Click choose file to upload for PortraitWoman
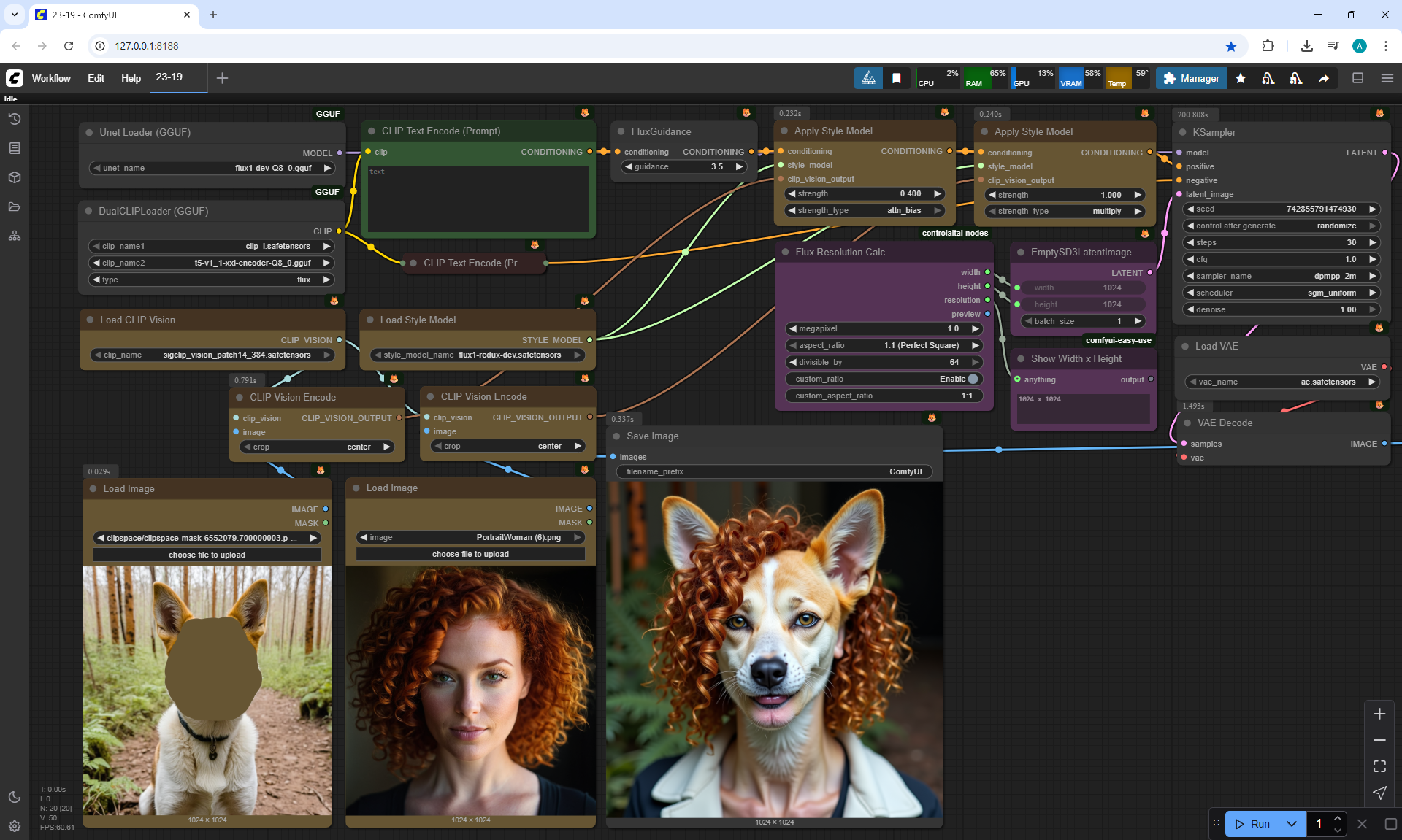 tap(470, 554)
